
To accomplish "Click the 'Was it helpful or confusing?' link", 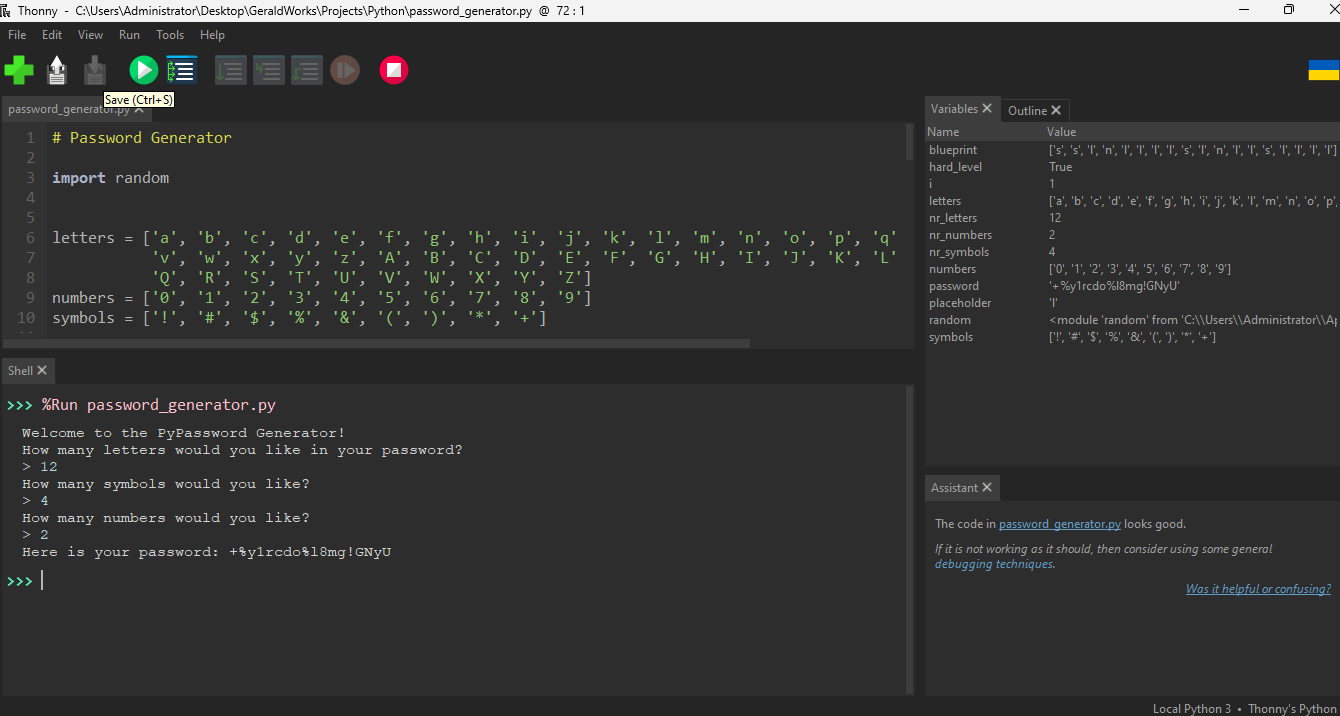I will pos(1258,589).
